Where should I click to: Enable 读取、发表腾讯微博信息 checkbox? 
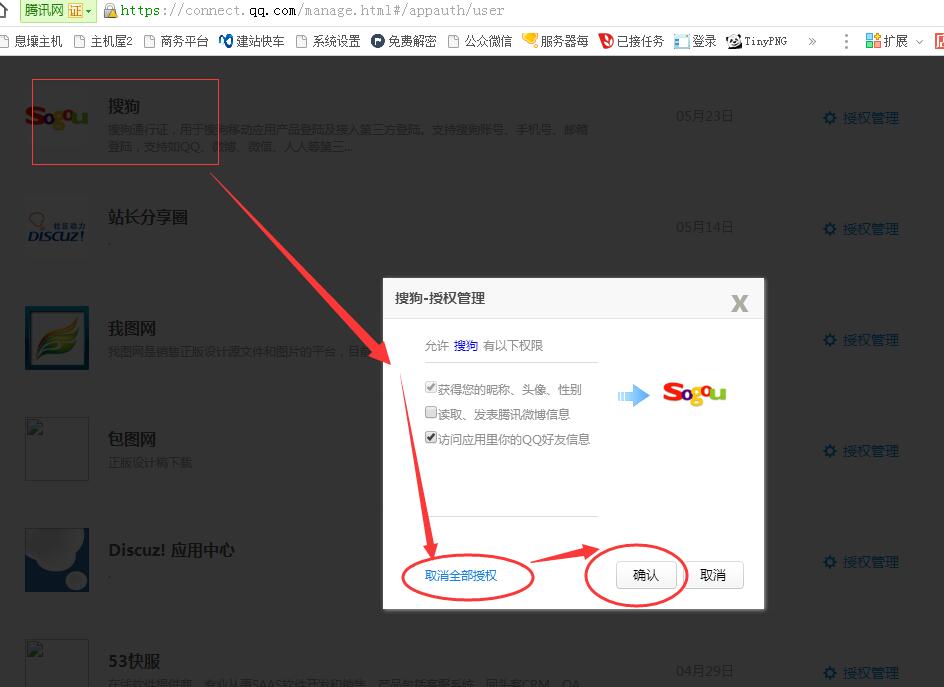(430, 412)
